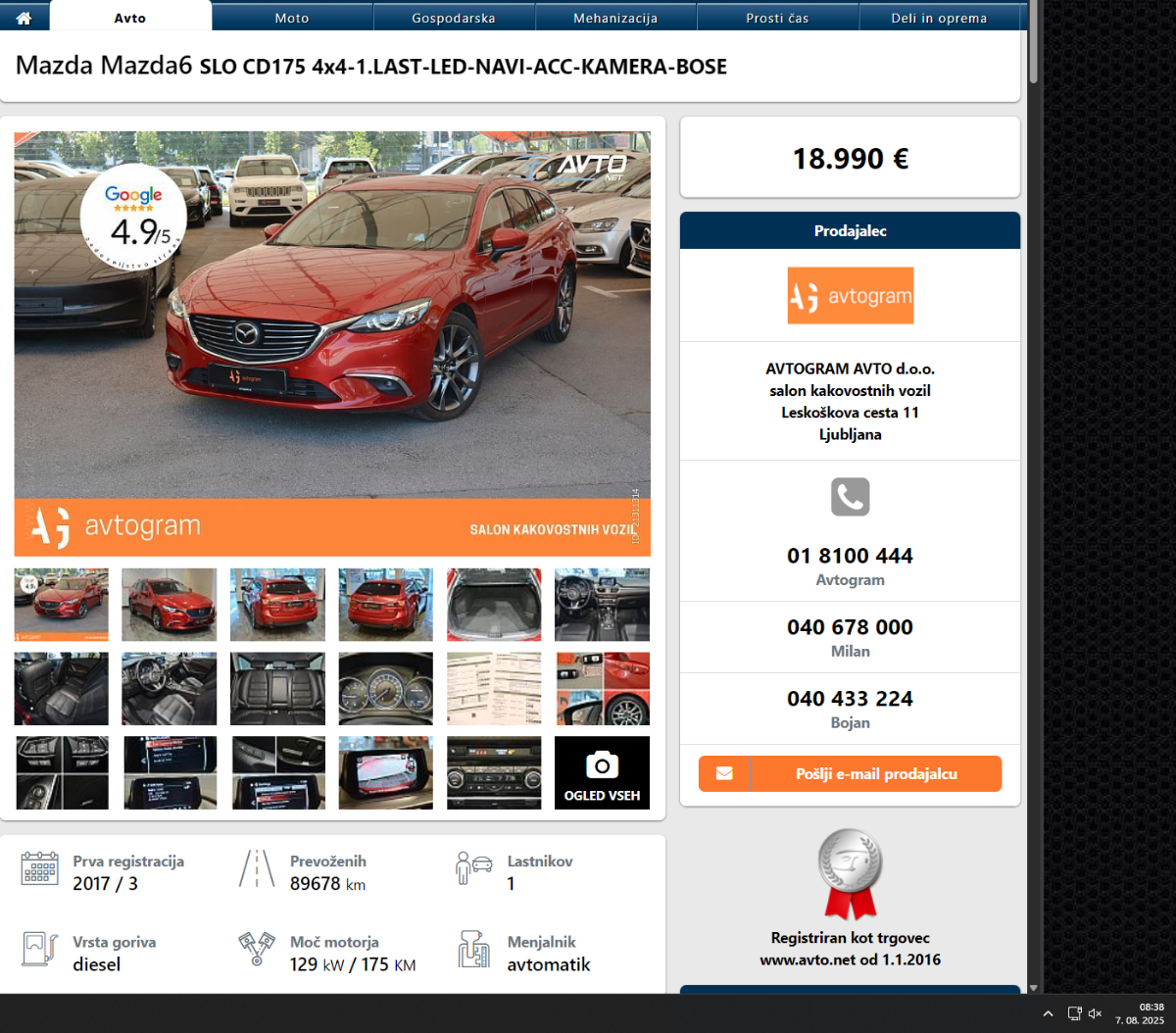Screen dimensions: 1176x1033
Task: Click the avtogram seller logo
Action: 851,295
